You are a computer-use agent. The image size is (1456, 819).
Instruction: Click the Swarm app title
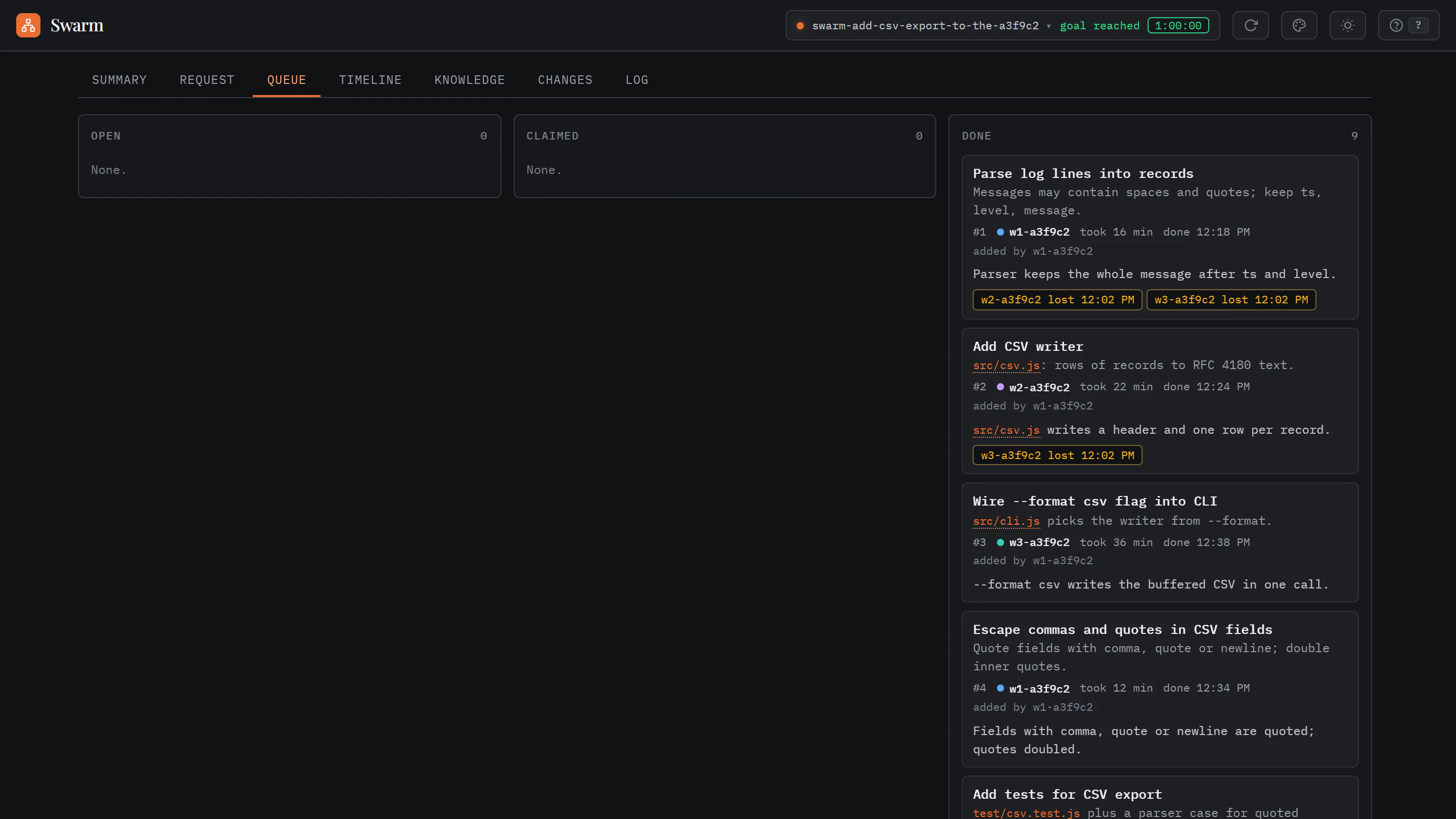tap(77, 25)
